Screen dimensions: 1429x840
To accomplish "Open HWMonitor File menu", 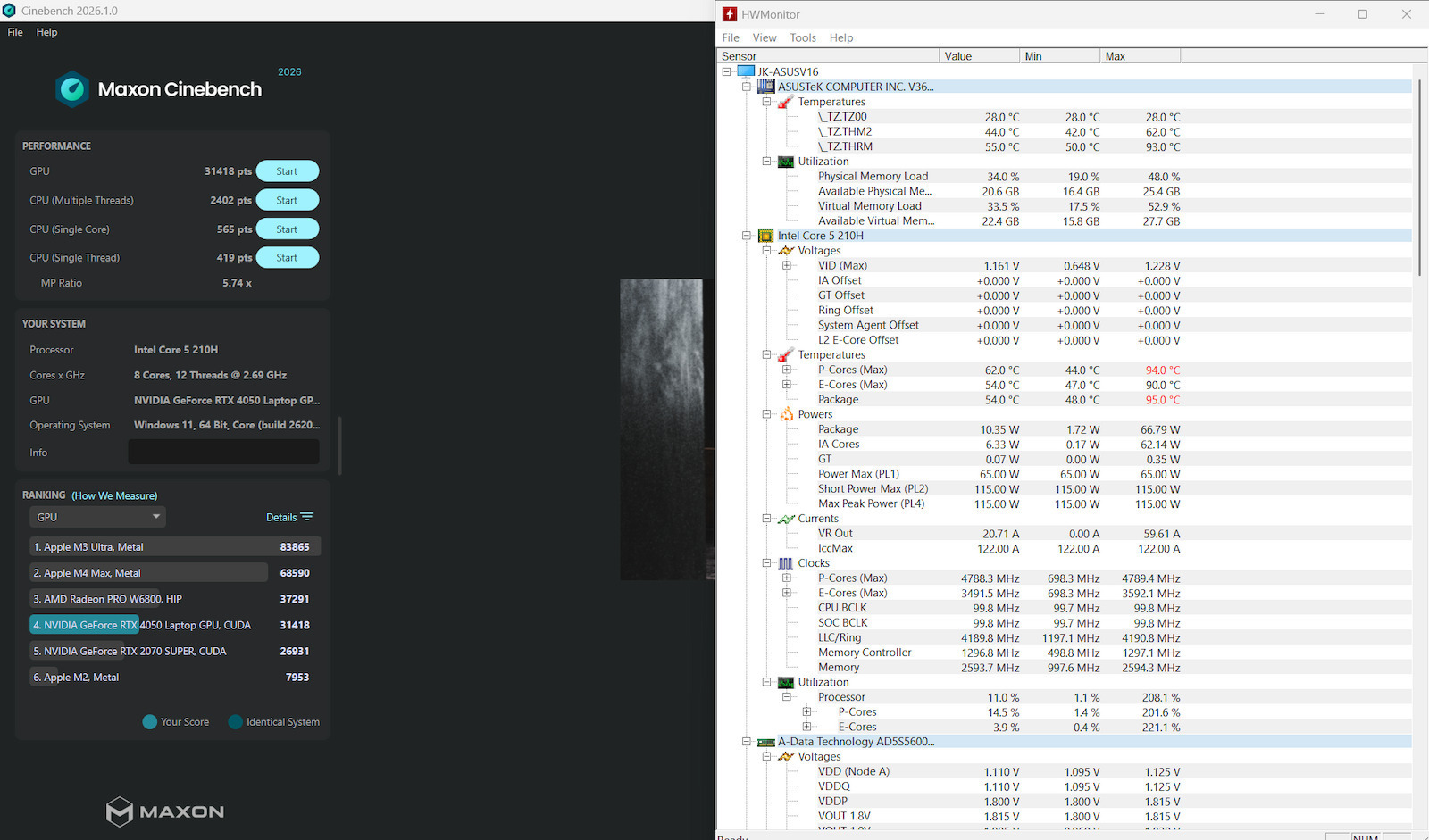I will click(731, 37).
